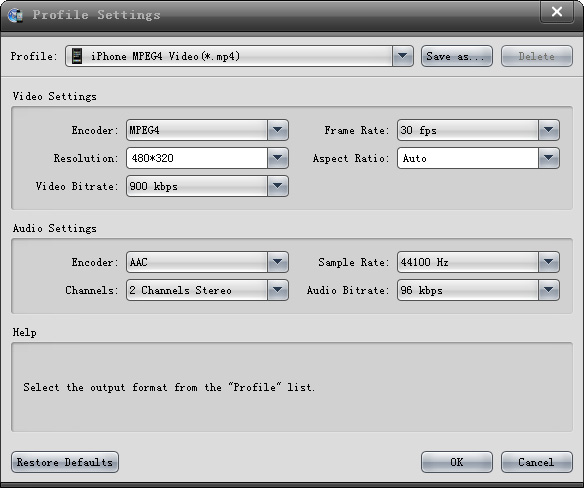Image resolution: width=584 pixels, height=488 pixels.
Task: Close the Profile Settings dialog
Action: [557, 12]
